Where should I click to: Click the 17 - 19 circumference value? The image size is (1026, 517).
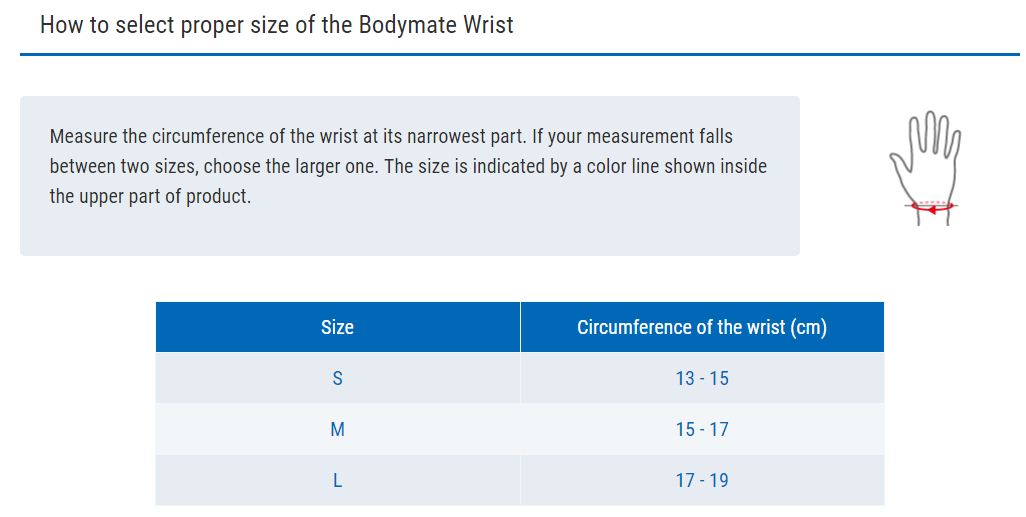click(702, 480)
